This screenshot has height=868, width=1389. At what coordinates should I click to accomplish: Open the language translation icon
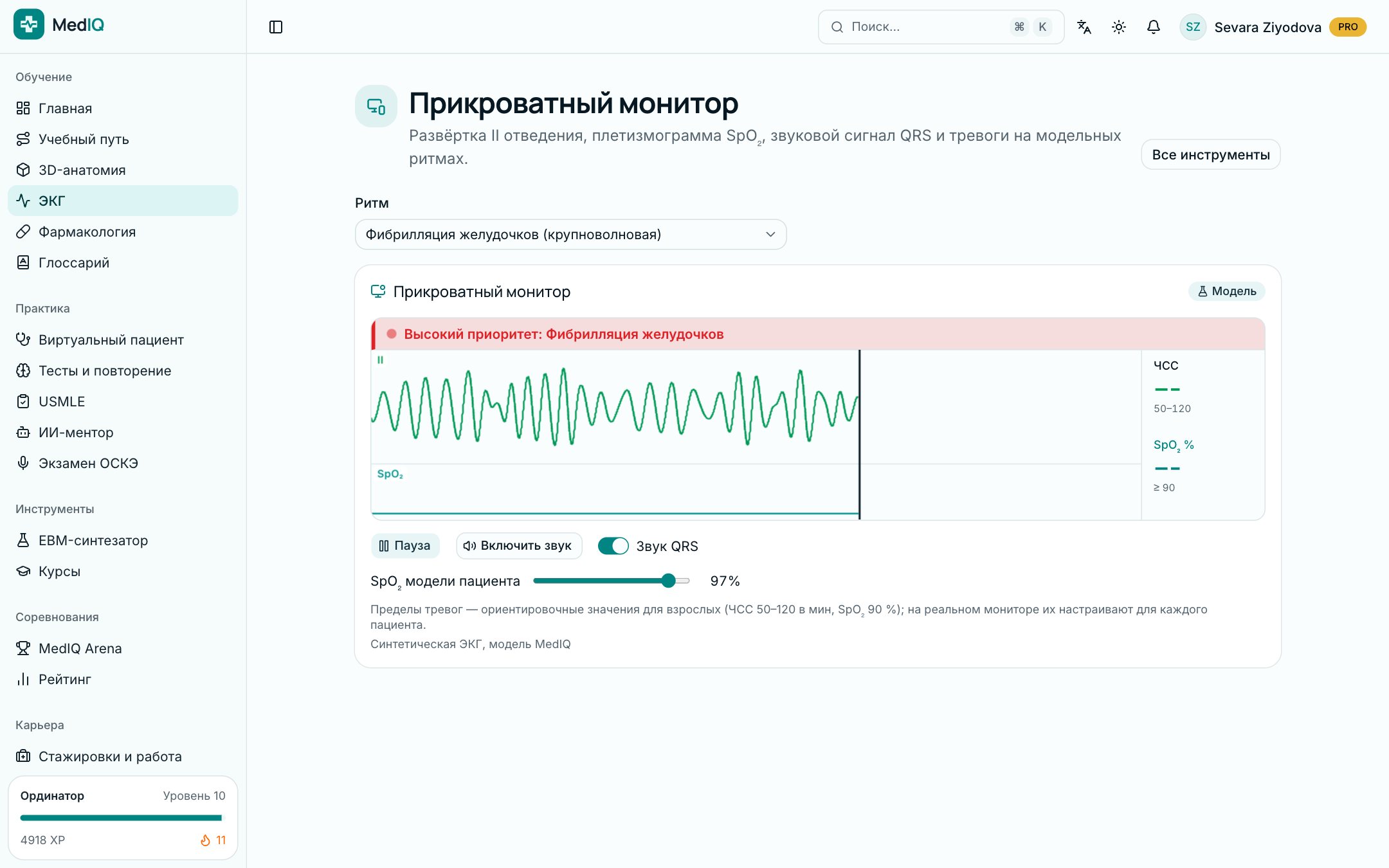click(1084, 27)
